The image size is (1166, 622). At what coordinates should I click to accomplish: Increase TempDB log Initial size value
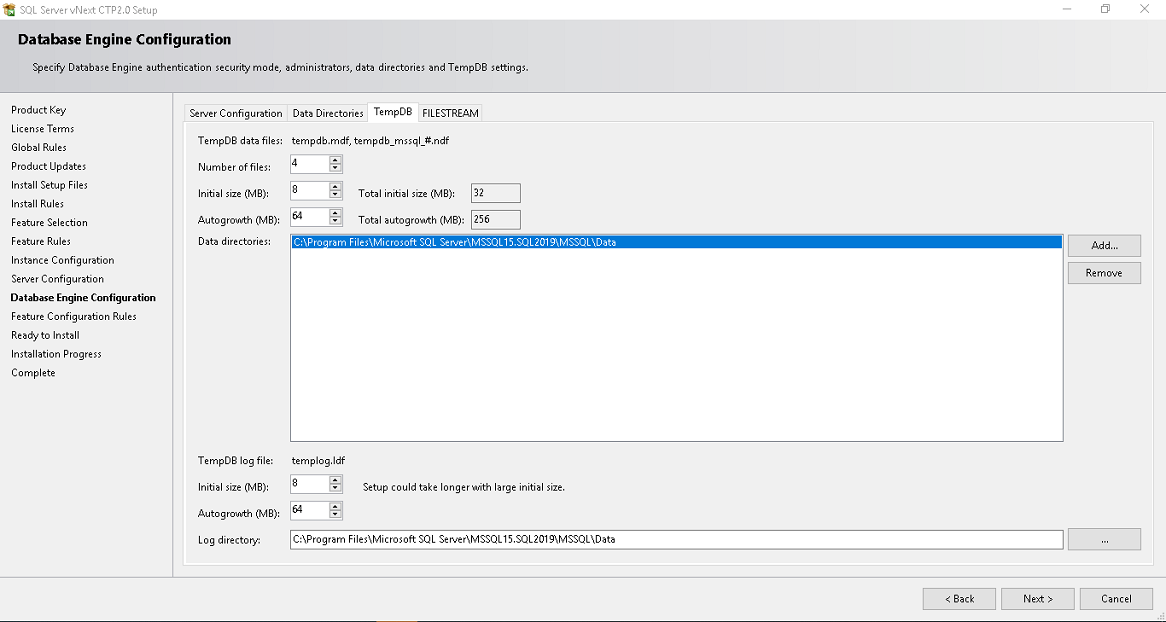(x=335, y=480)
